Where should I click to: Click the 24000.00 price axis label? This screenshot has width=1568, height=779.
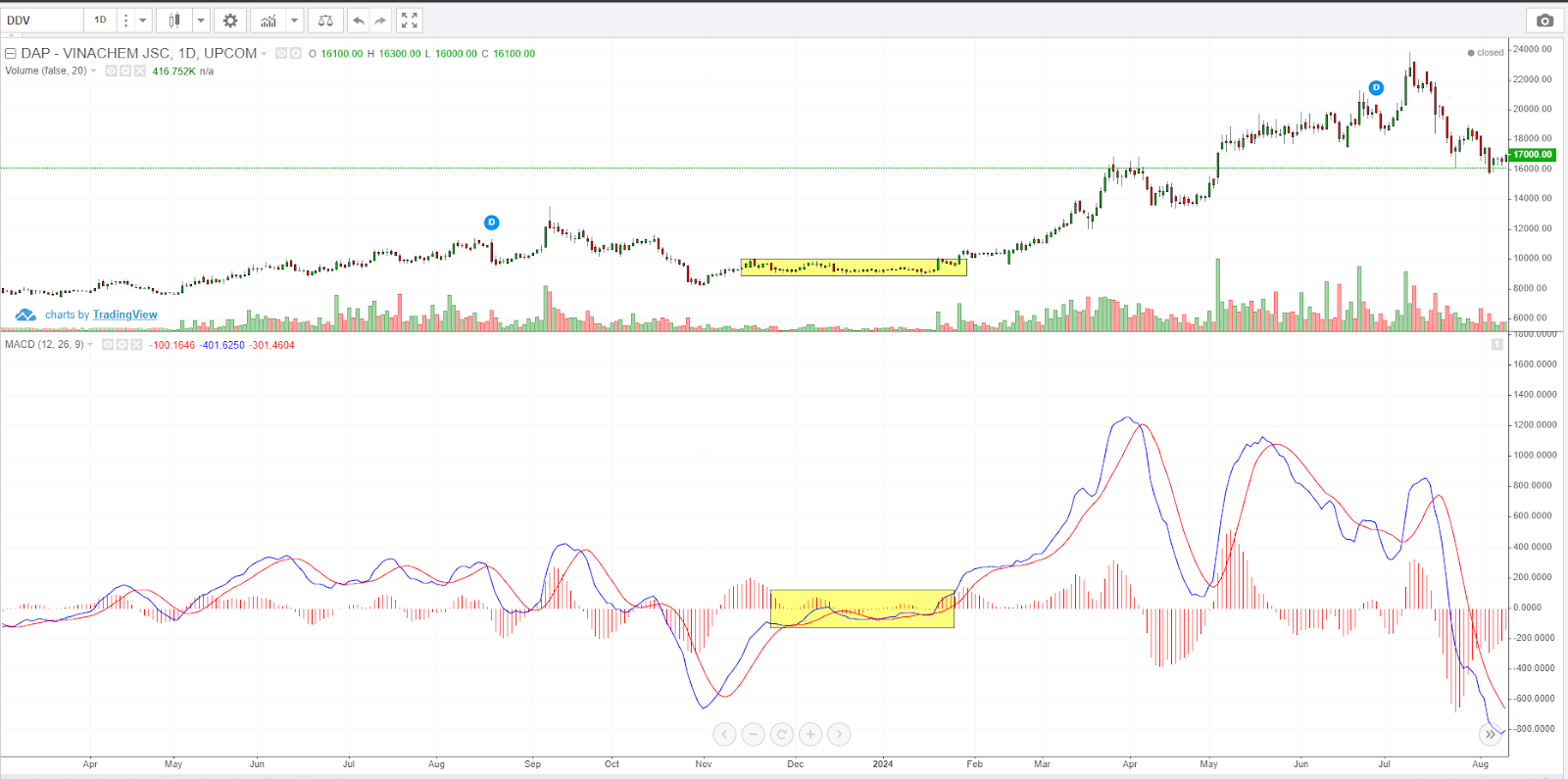pyautogui.click(x=1533, y=49)
